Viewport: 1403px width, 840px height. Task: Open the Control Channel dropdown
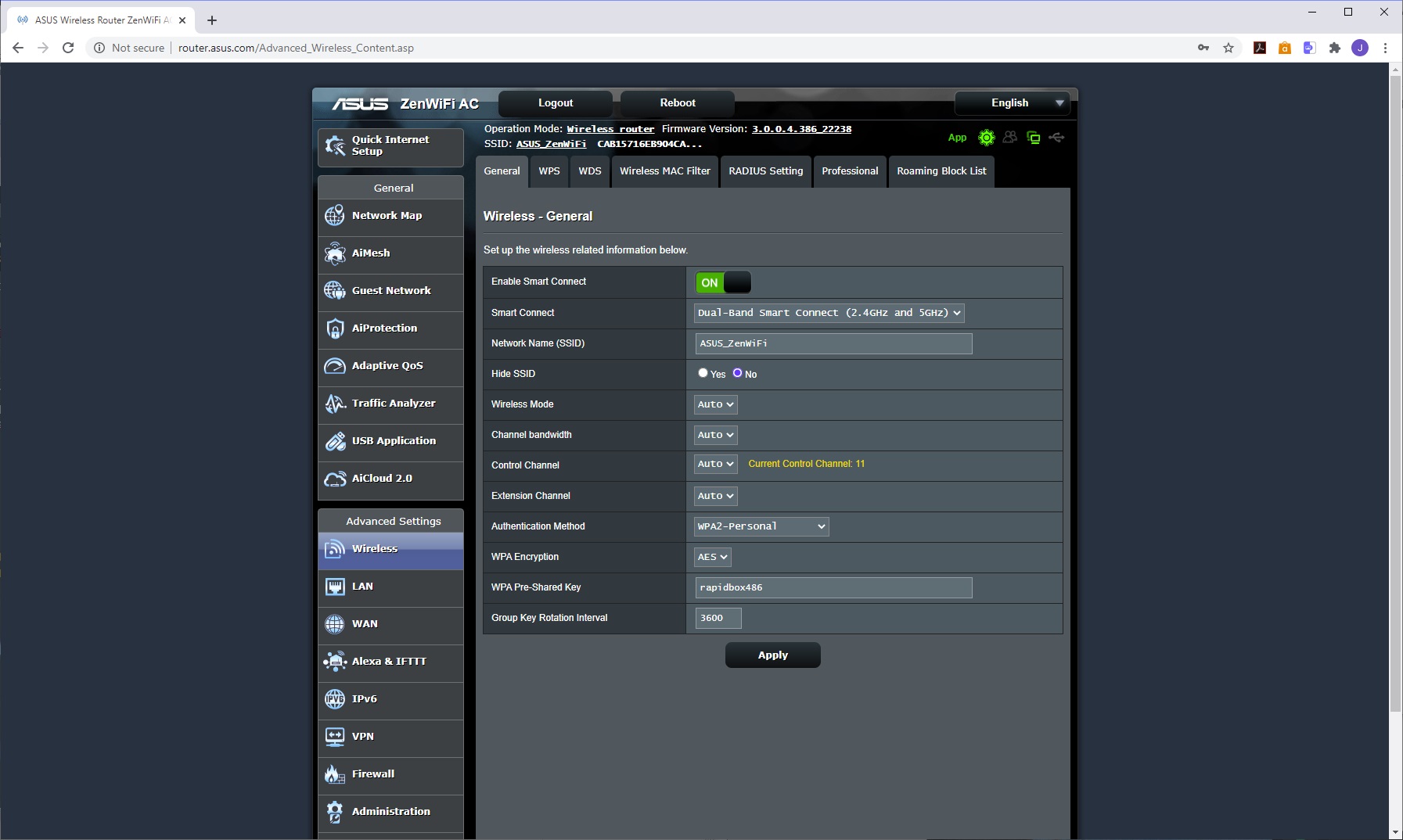point(715,464)
